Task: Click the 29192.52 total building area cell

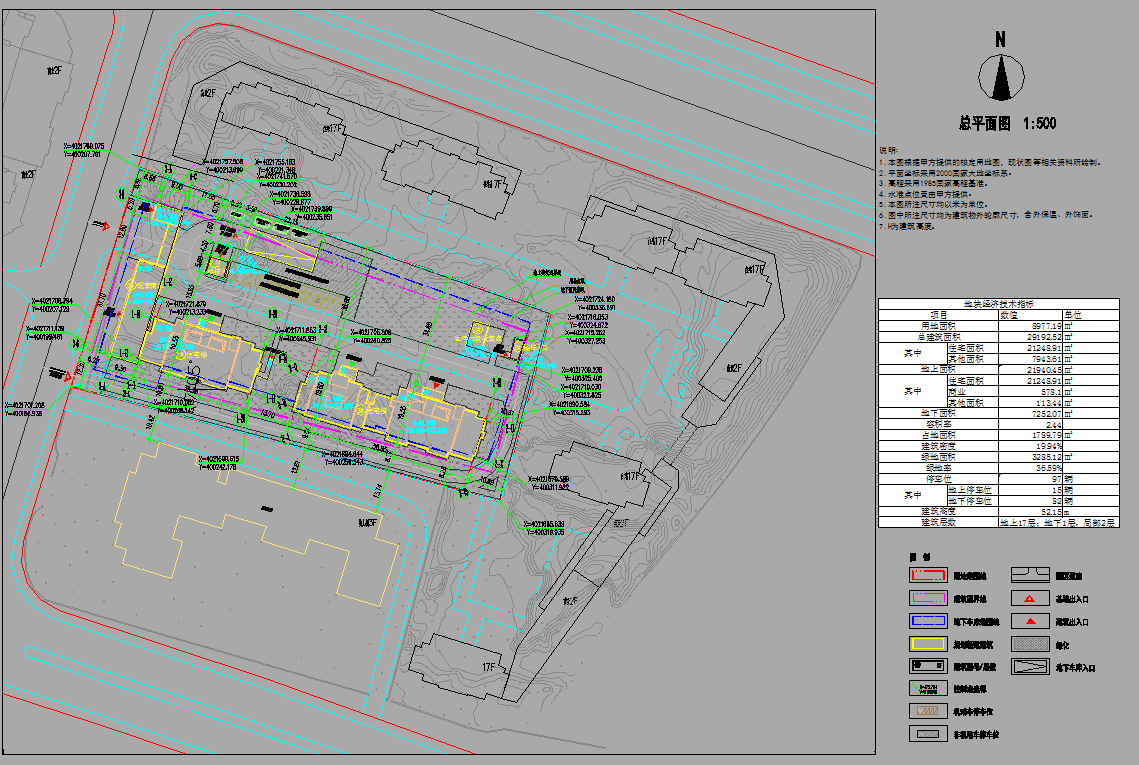Action: tap(1045, 337)
